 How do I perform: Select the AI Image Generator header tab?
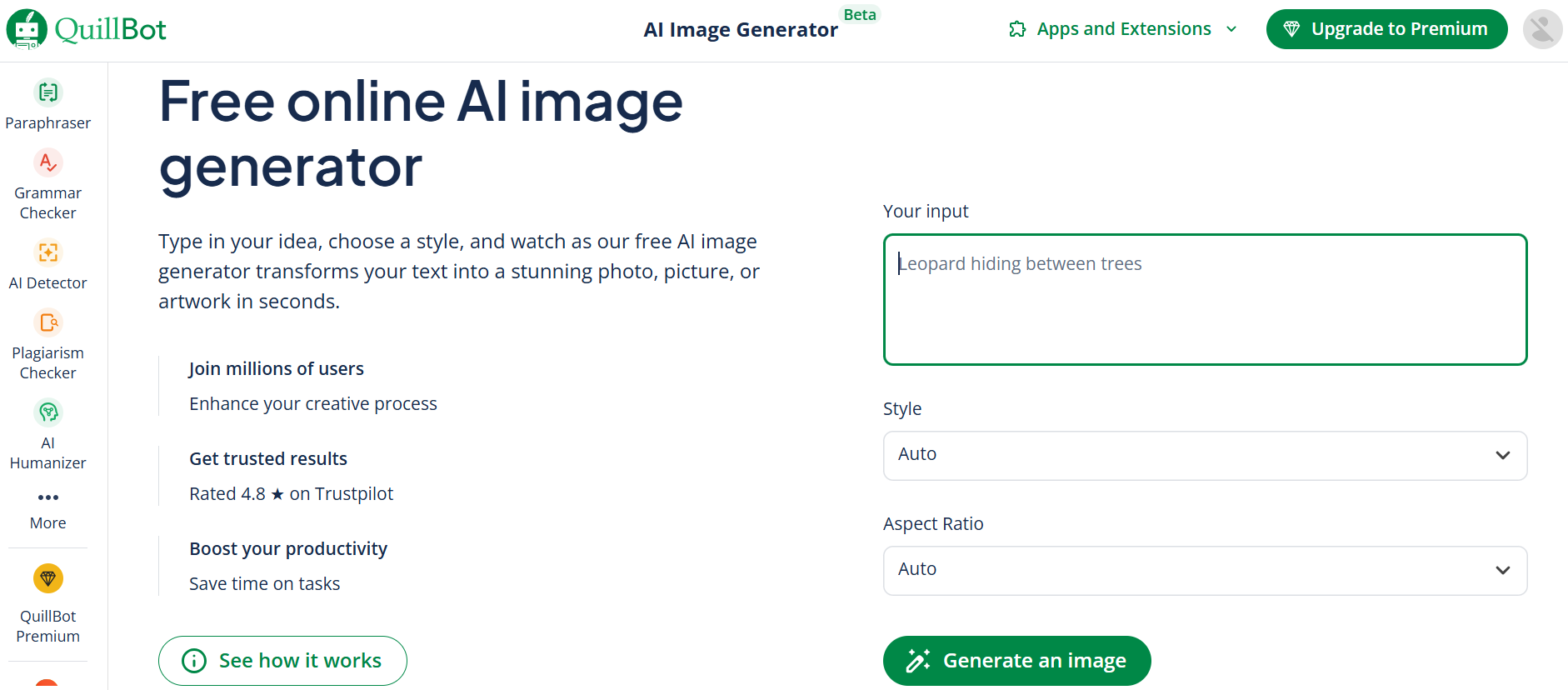(x=741, y=29)
